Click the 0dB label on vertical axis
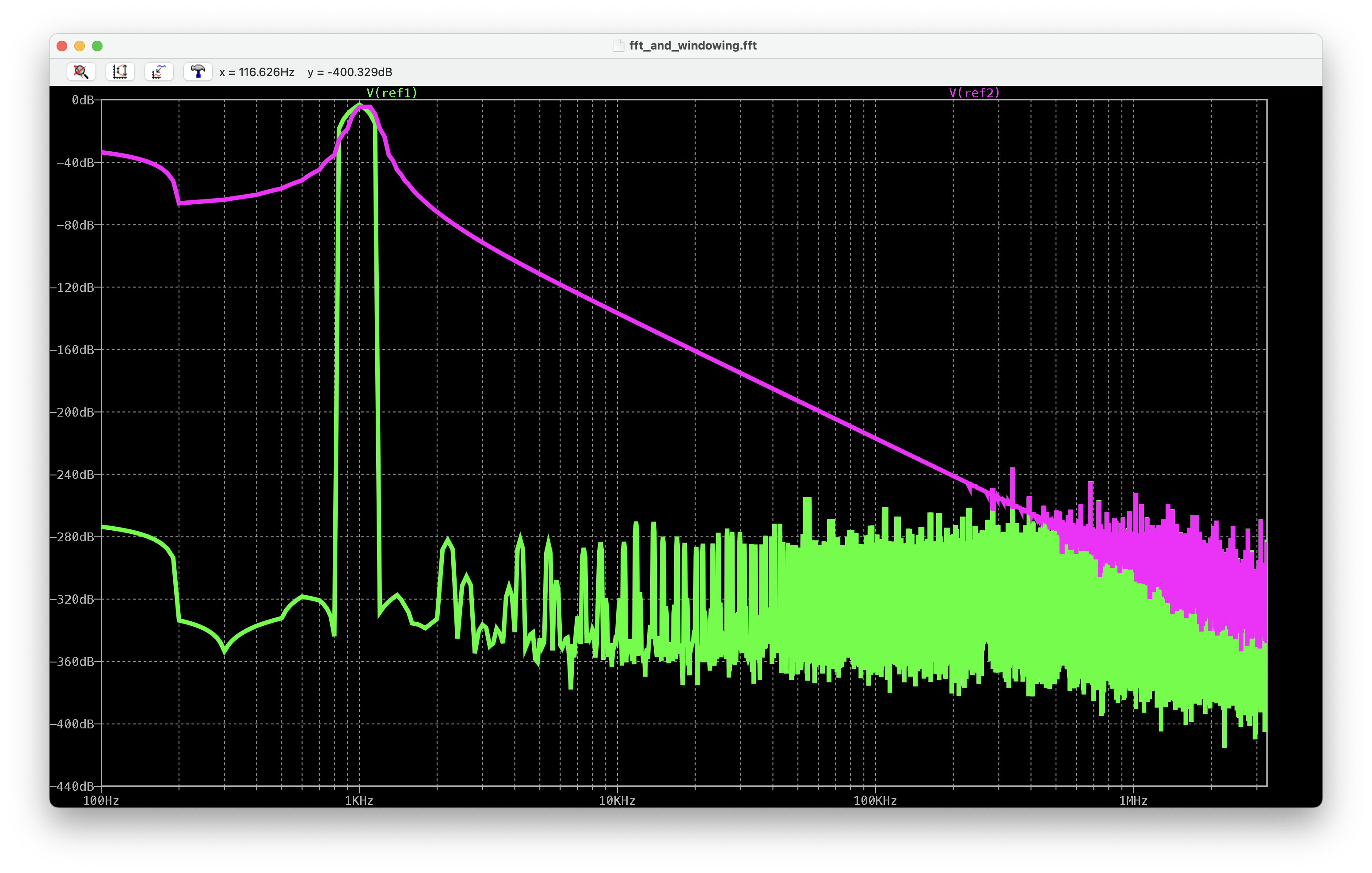The image size is (1372, 873). click(x=83, y=100)
